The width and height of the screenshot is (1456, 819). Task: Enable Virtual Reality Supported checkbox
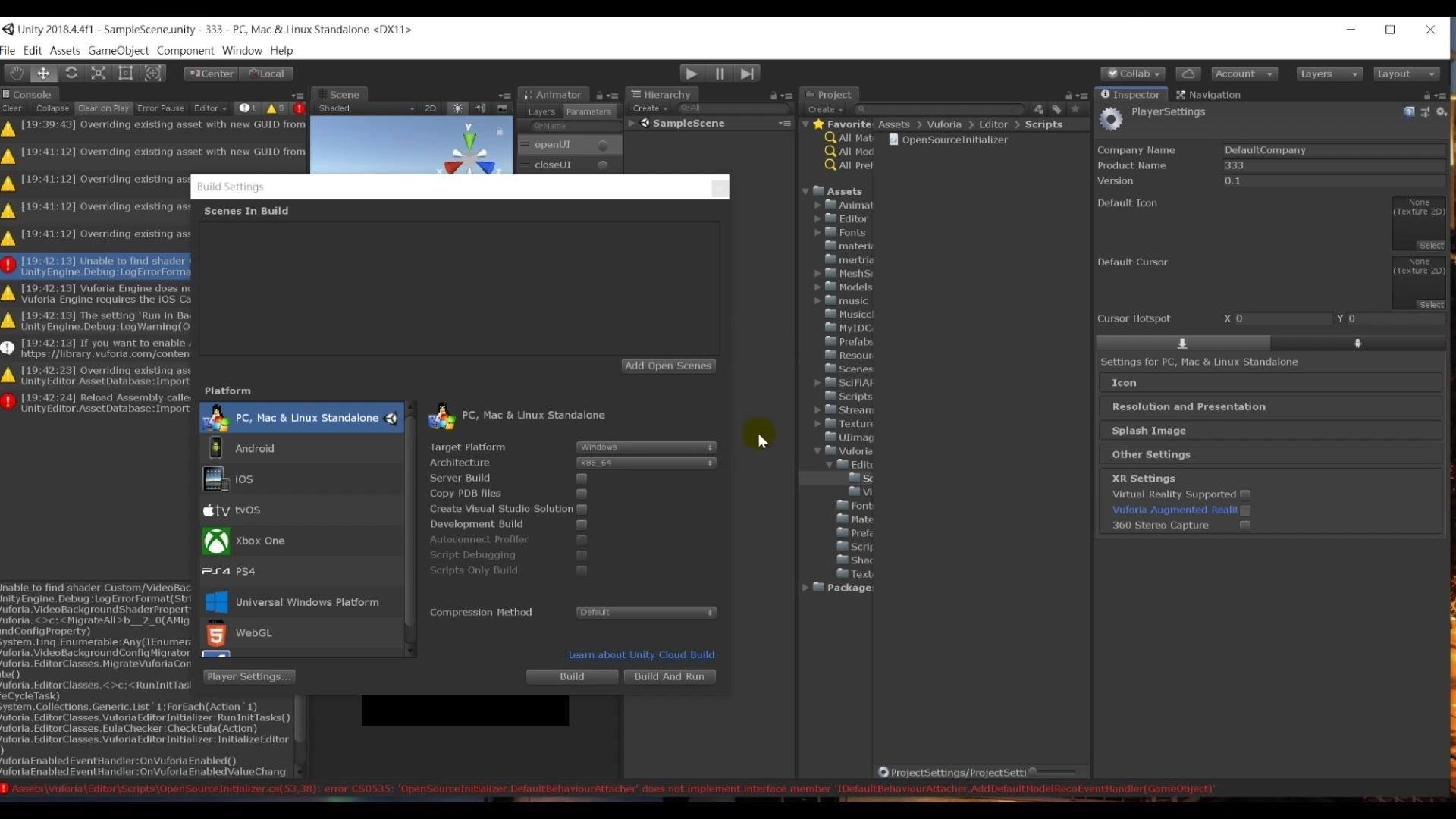[x=1244, y=494]
